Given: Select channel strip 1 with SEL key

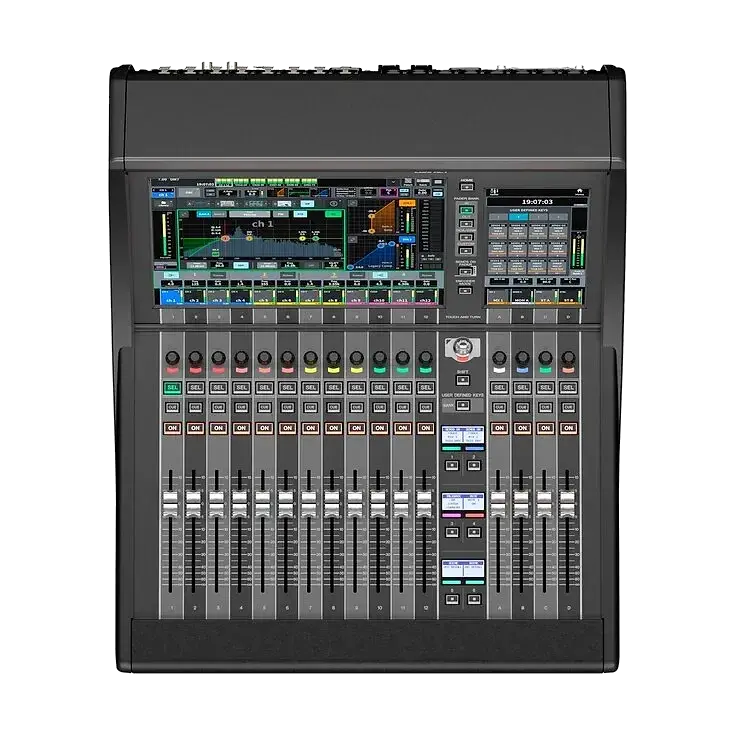Looking at the screenshot, I should 172,388.
